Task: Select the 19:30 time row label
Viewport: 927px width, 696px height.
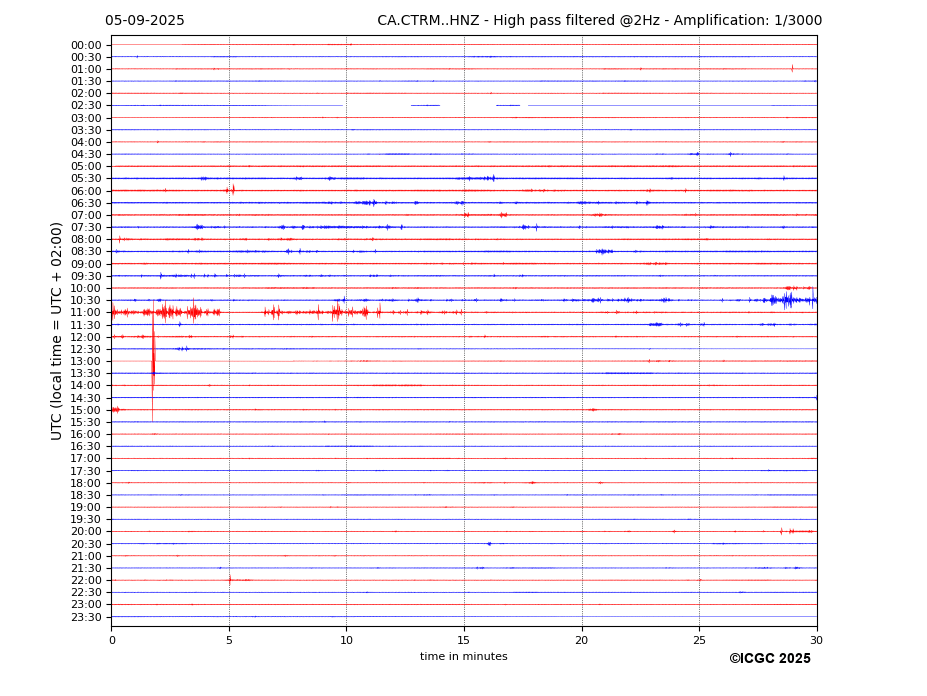Action: pos(86,520)
